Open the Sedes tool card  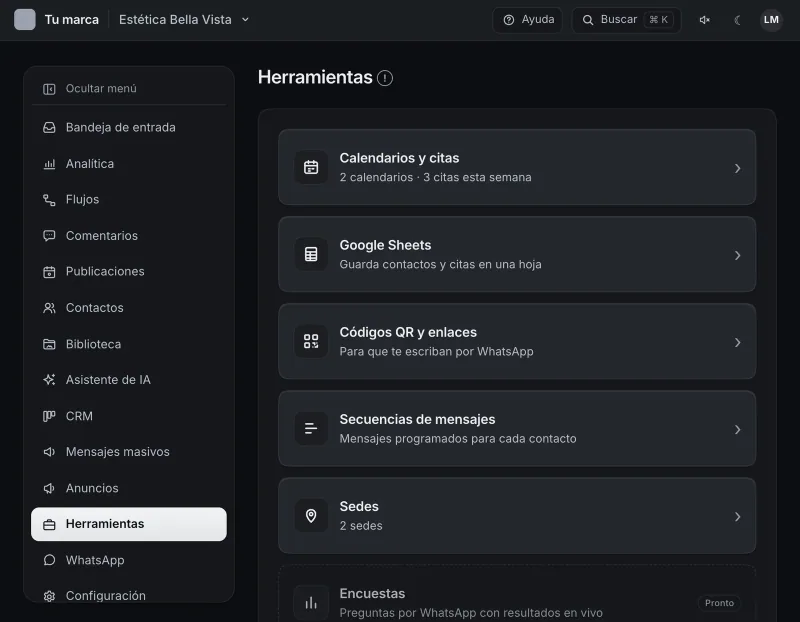pos(517,516)
